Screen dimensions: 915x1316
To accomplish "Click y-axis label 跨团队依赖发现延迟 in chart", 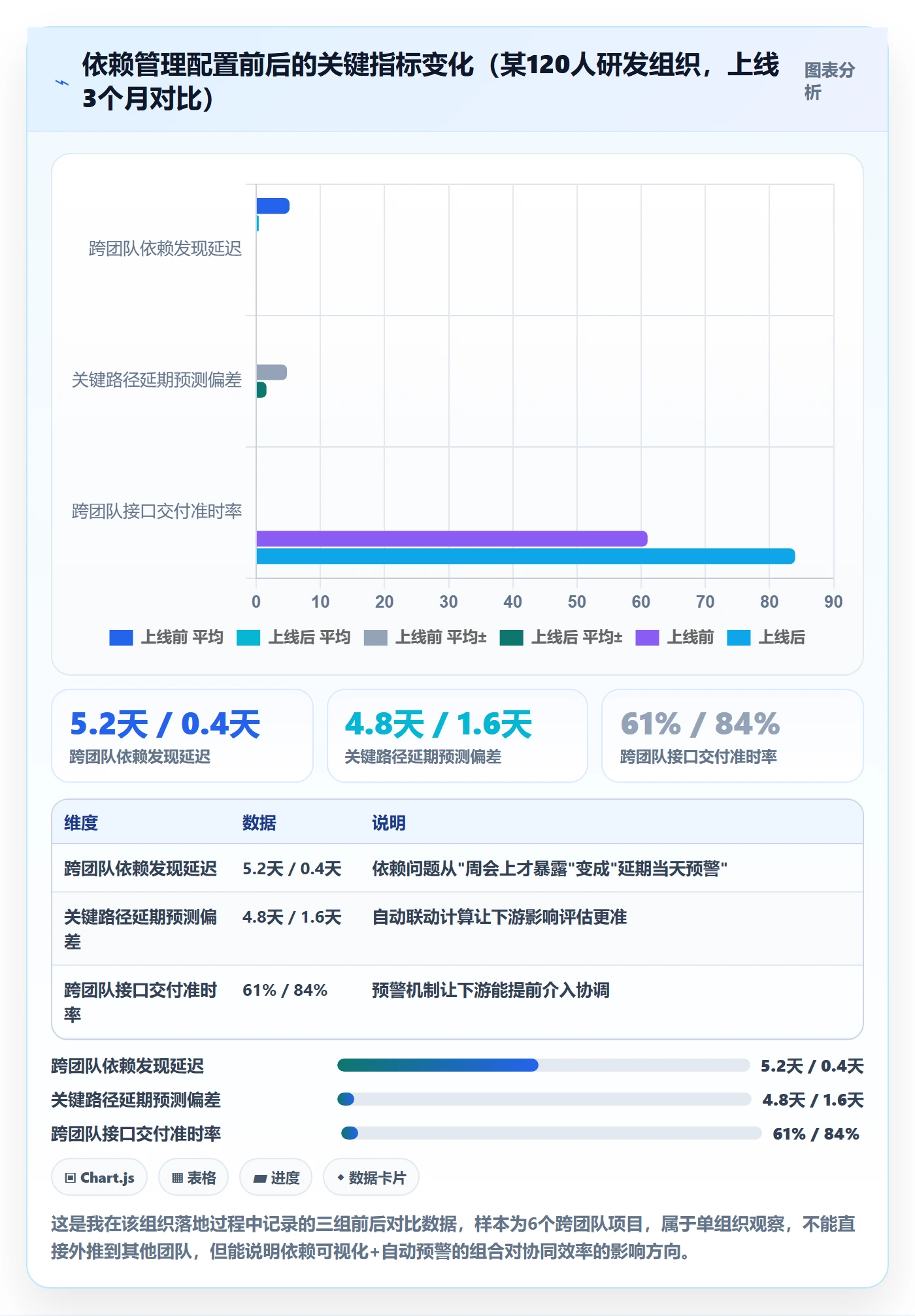I will pyautogui.click(x=165, y=249).
